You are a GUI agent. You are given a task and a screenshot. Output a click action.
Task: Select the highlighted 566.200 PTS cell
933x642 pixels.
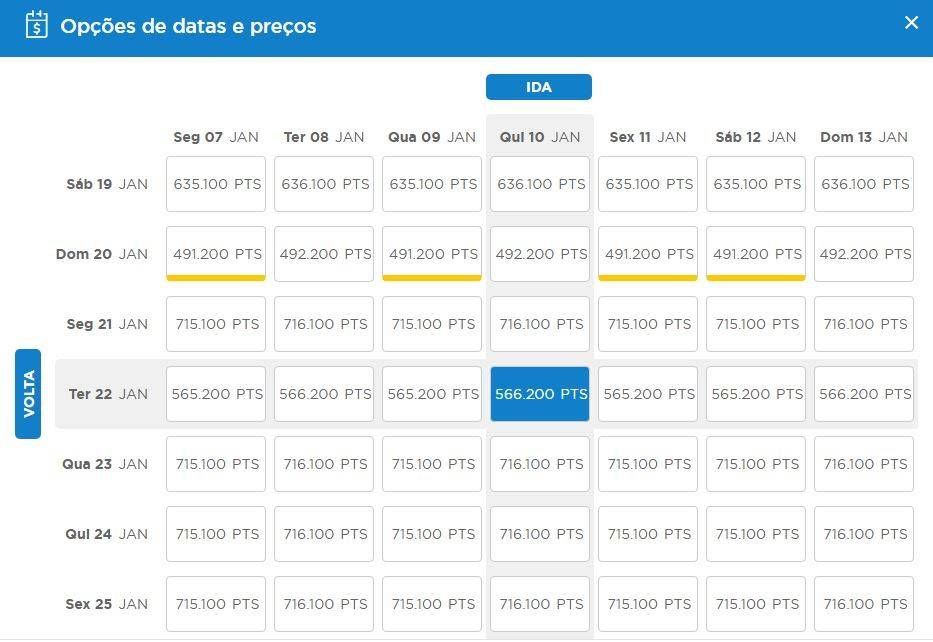coord(540,394)
